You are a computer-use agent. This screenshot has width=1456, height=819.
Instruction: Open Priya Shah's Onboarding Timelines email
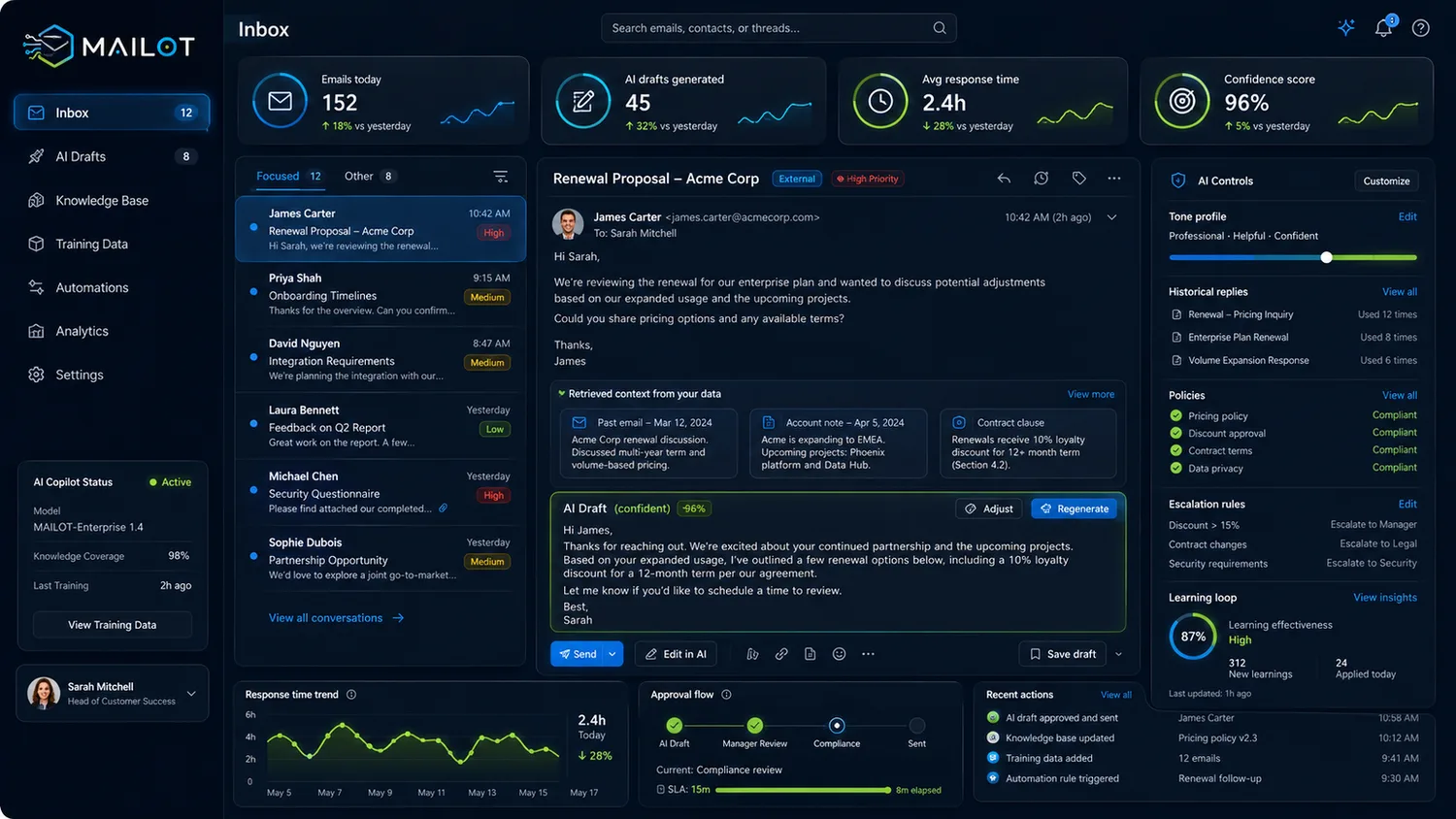pos(381,294)
